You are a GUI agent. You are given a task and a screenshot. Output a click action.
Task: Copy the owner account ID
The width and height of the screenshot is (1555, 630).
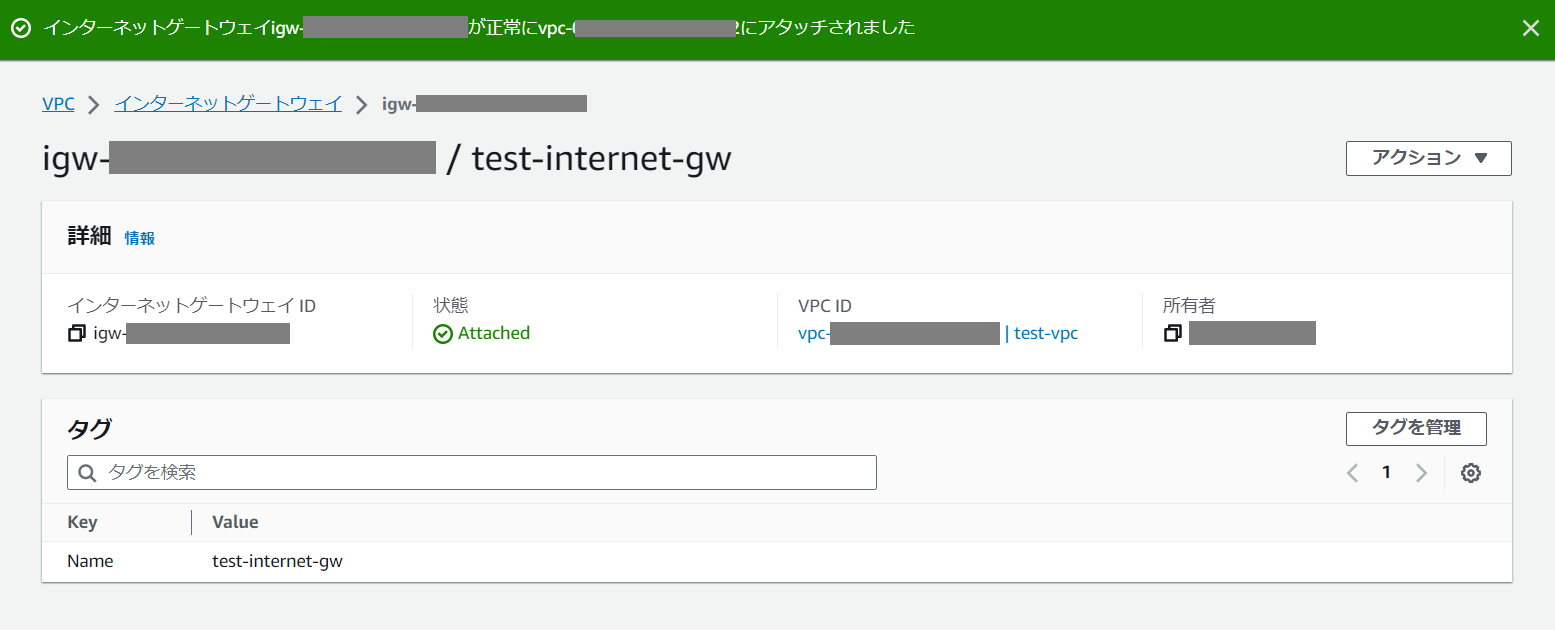(x=1173, y=334)
